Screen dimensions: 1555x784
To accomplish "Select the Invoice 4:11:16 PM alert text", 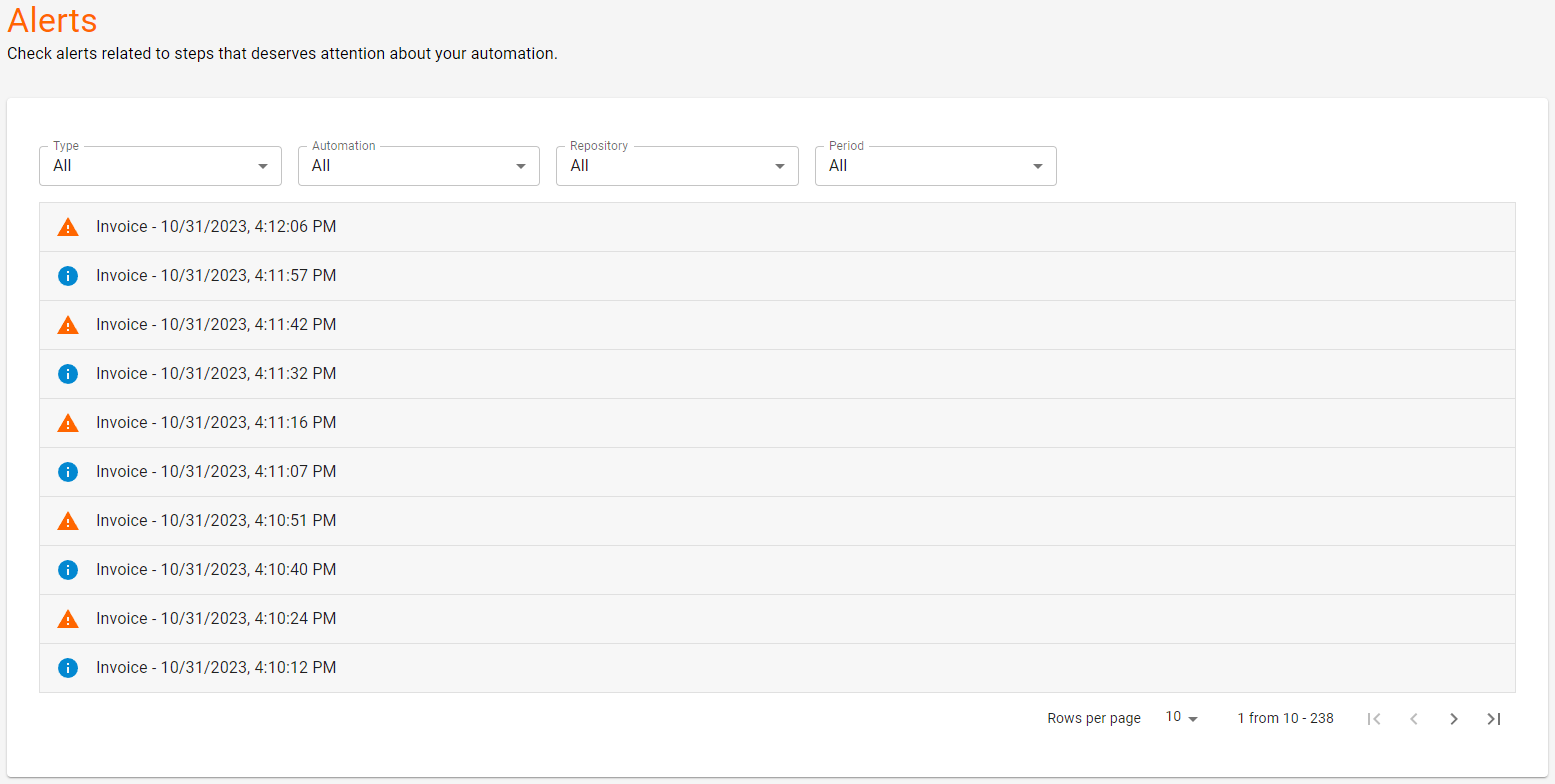I will point(216,423).
